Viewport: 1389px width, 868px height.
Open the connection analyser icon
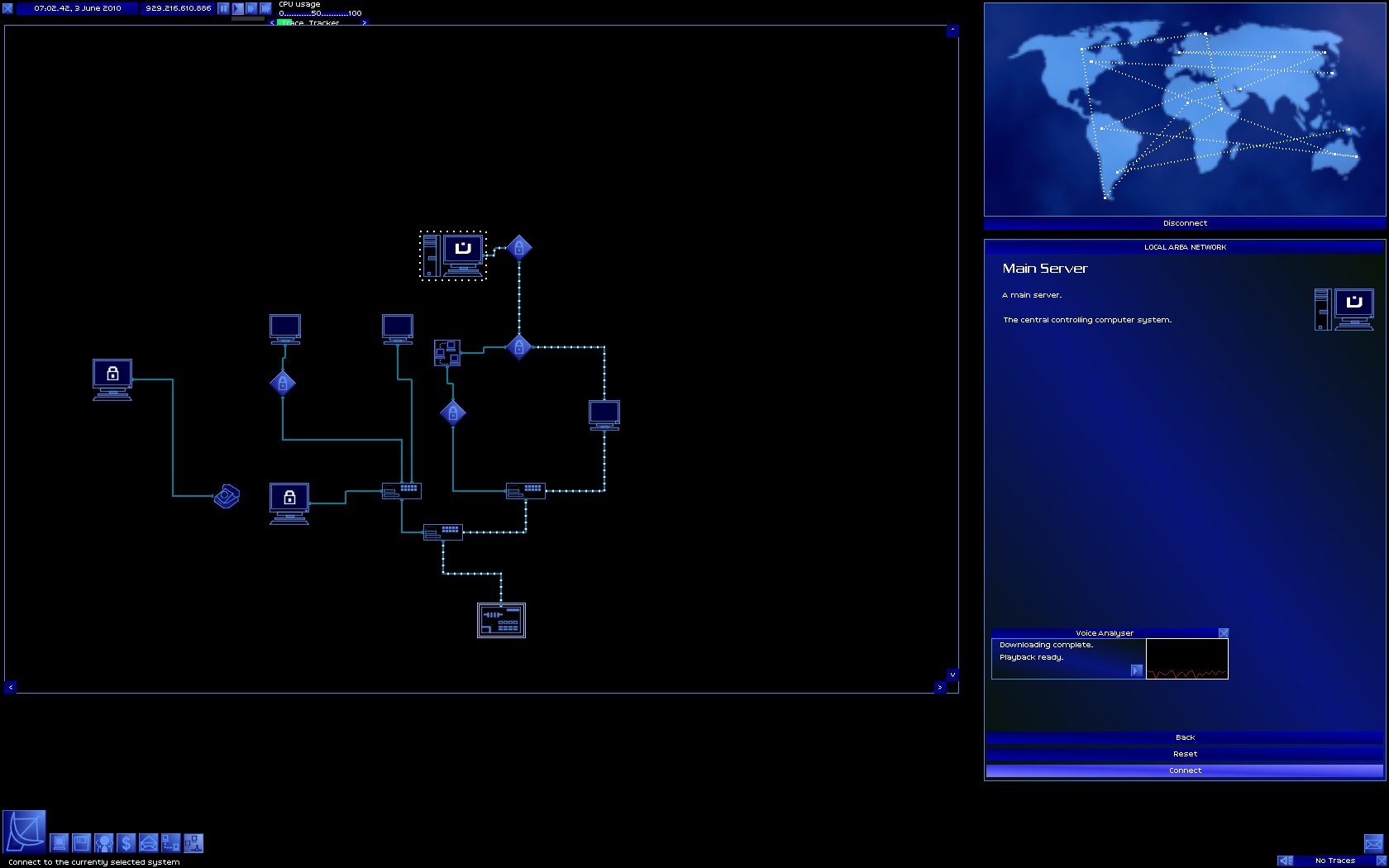click(171, 843)
